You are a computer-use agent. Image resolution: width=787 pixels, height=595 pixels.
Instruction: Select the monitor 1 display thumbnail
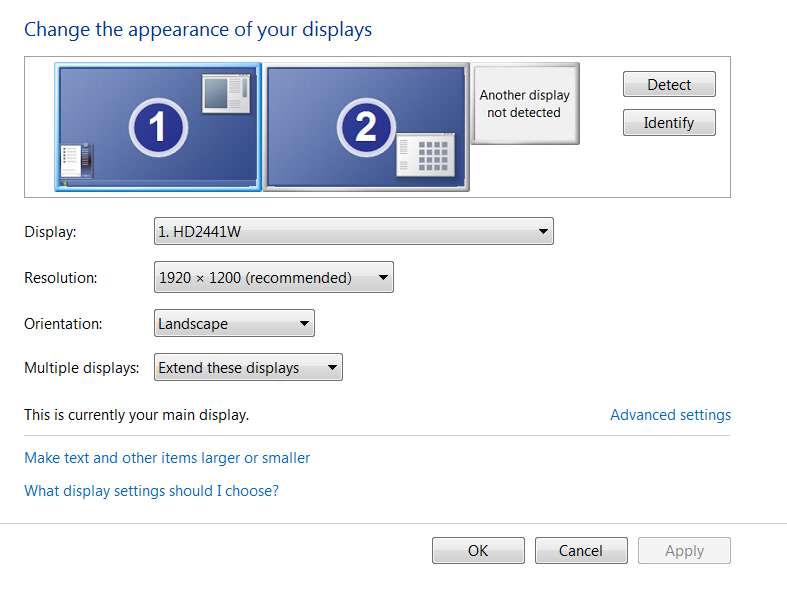pyautogui.click(x=158, y=127)
